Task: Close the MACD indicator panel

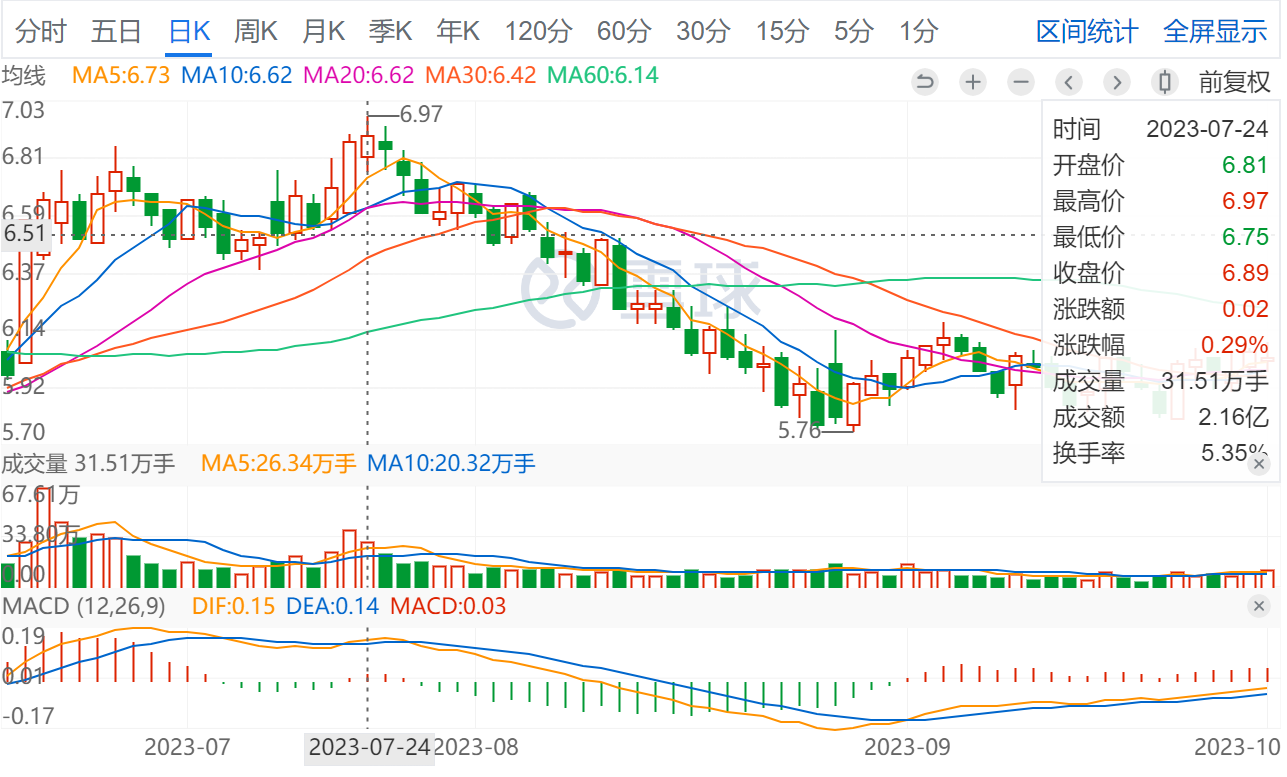Action: (1260, 606)
